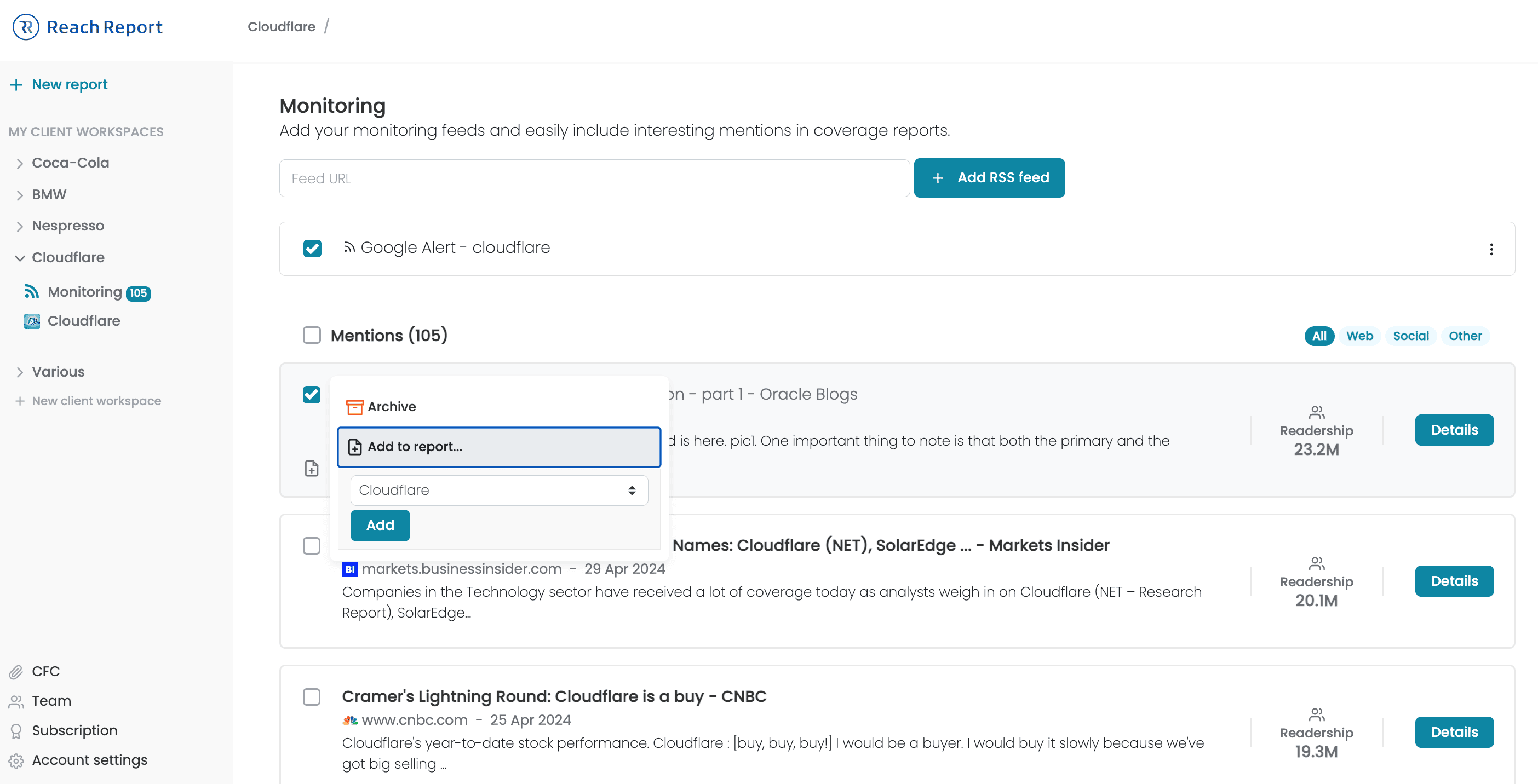Click the Monitoring item in Cloudflare workspace

(x=85, y=292)
